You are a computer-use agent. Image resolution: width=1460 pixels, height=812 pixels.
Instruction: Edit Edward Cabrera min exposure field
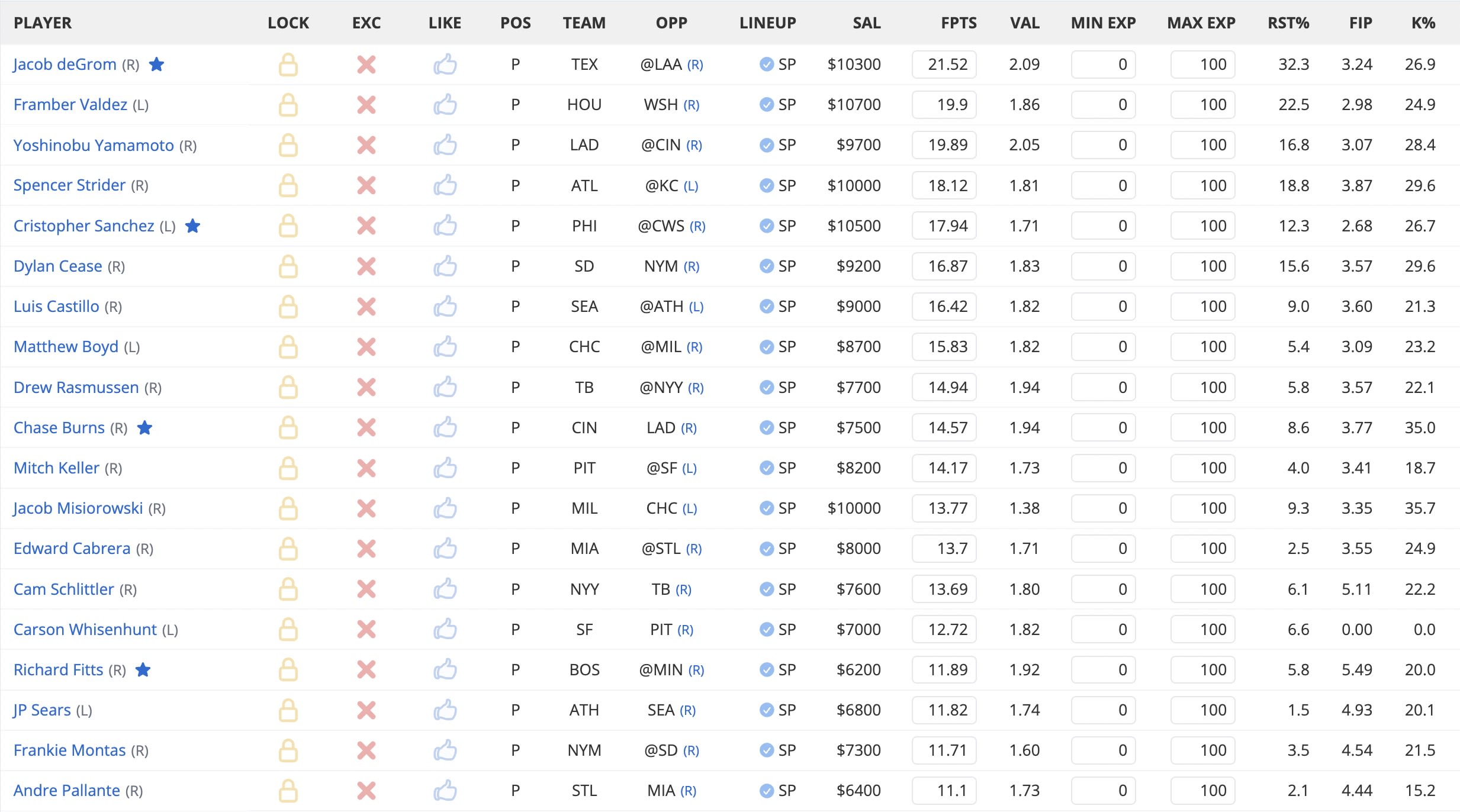click(1103, 549)
